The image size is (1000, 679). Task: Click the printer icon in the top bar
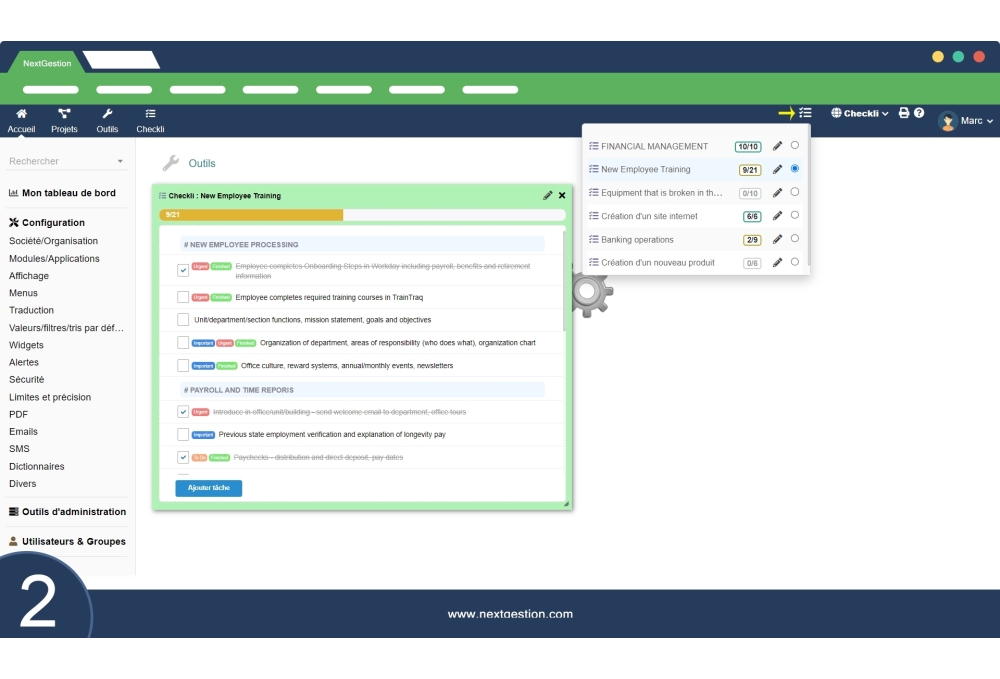pos(903,113)
